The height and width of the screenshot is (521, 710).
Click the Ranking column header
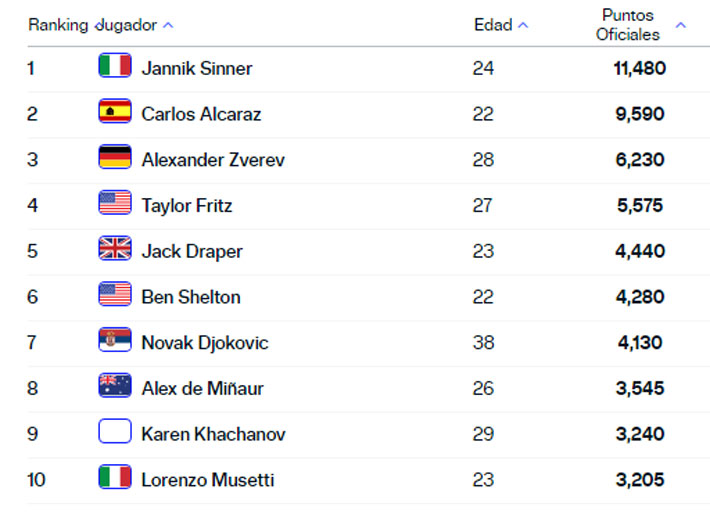tap(58, 25)
